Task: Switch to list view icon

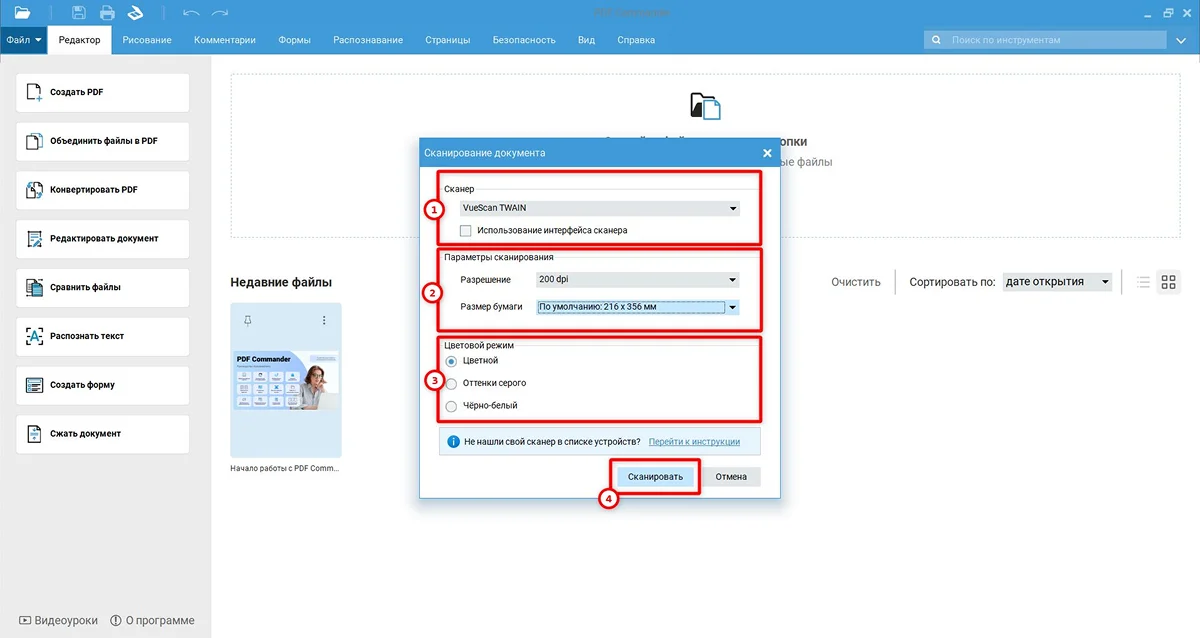Action: pos(1143,283)
